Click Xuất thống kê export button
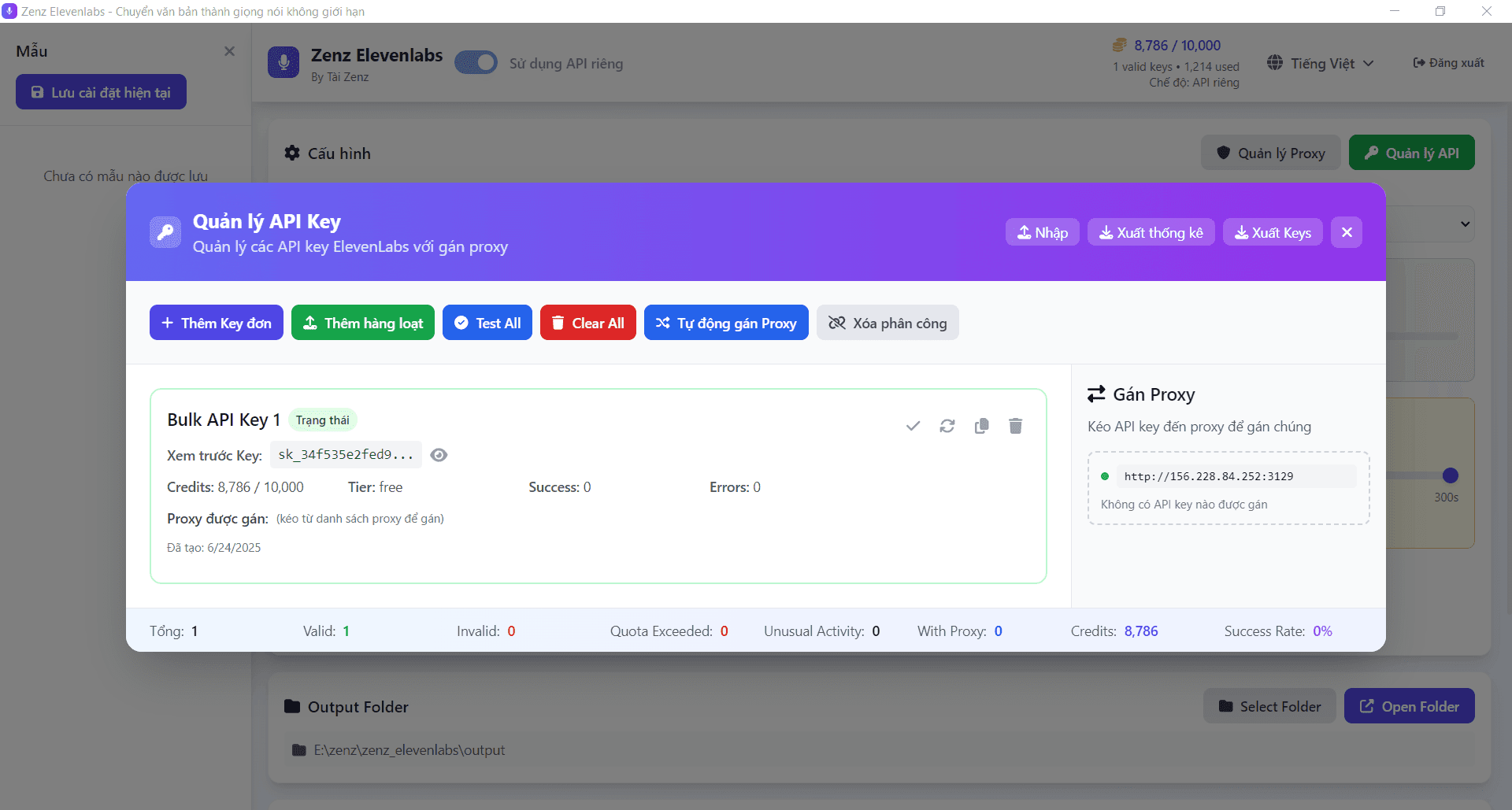The width and height of the screenshot is (1512, 810). click(1151, 232)
